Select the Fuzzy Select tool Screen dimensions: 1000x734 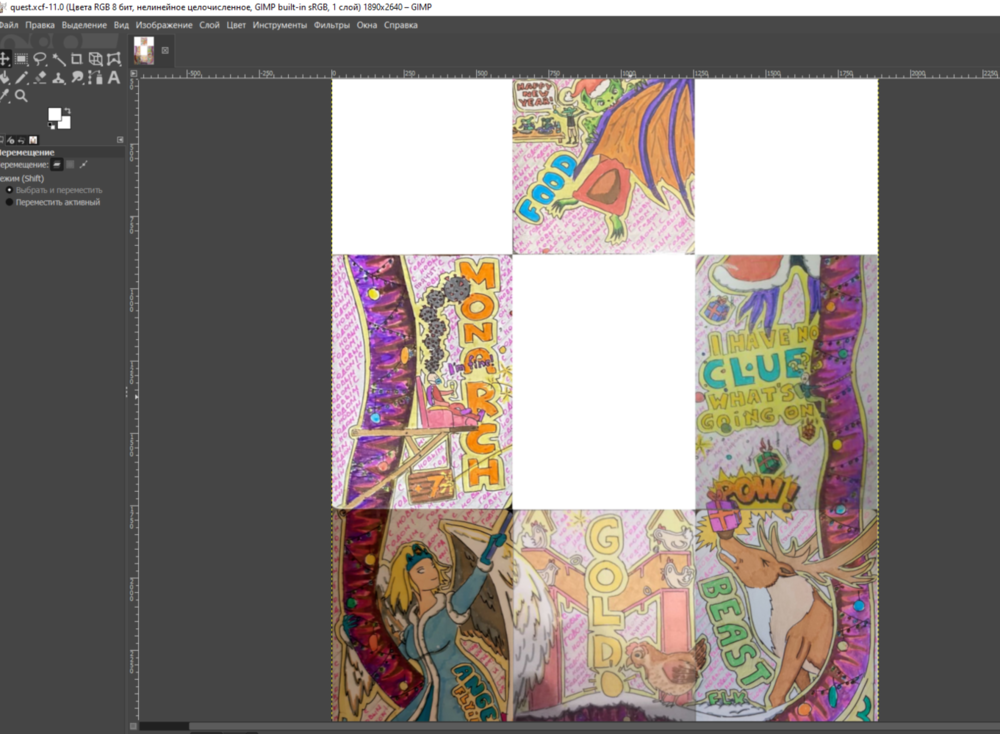[58, 59]
